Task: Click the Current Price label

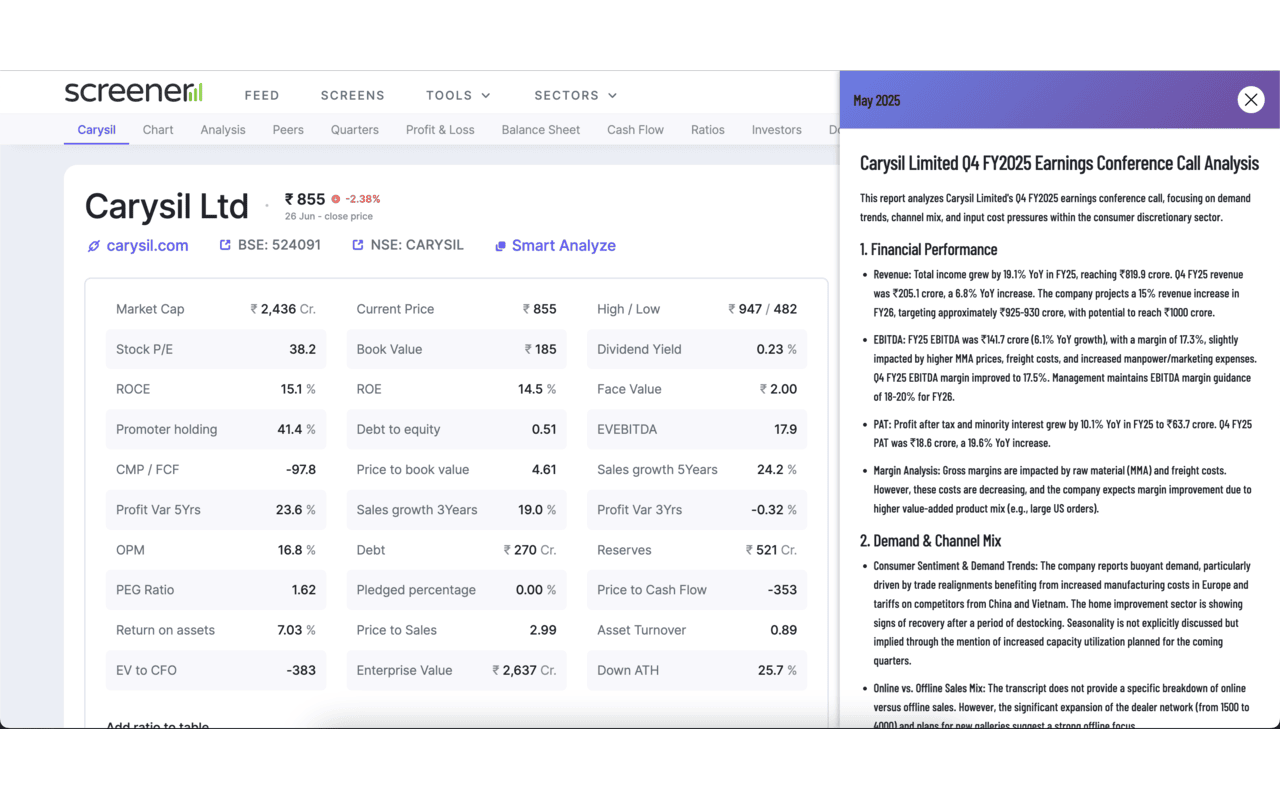Action: (395, 309)
